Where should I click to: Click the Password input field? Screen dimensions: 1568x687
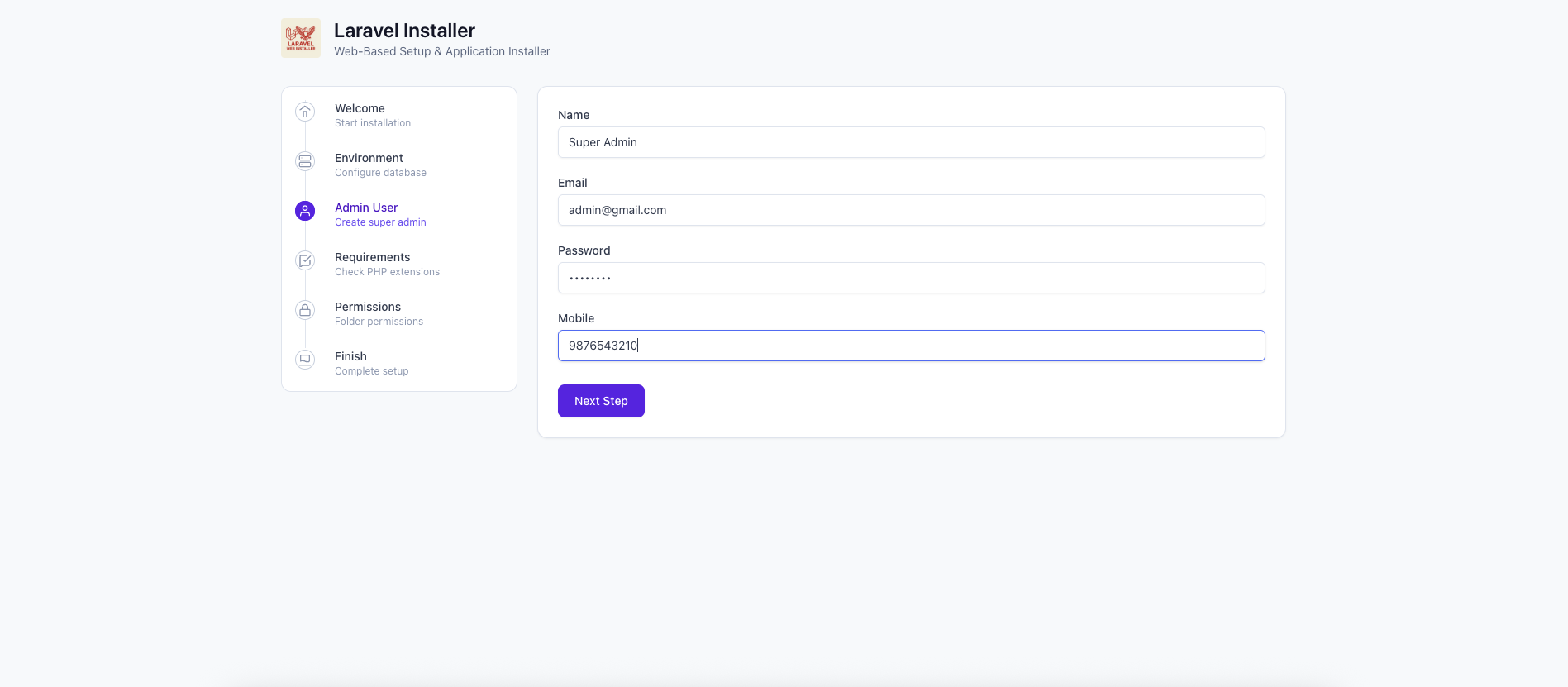(911, 278)
